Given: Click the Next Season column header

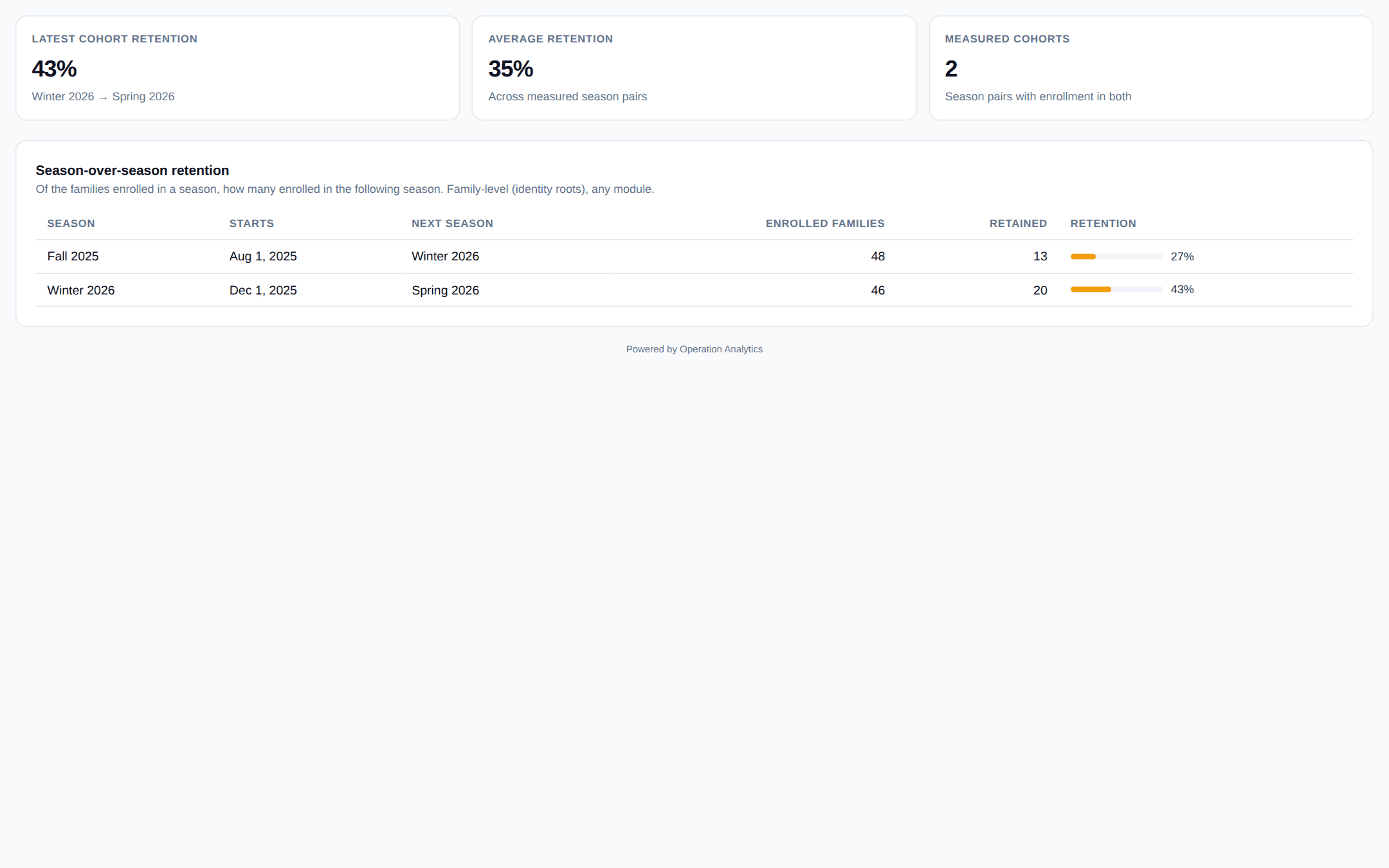Looking at the screenshot, I should tap(452, 223).
